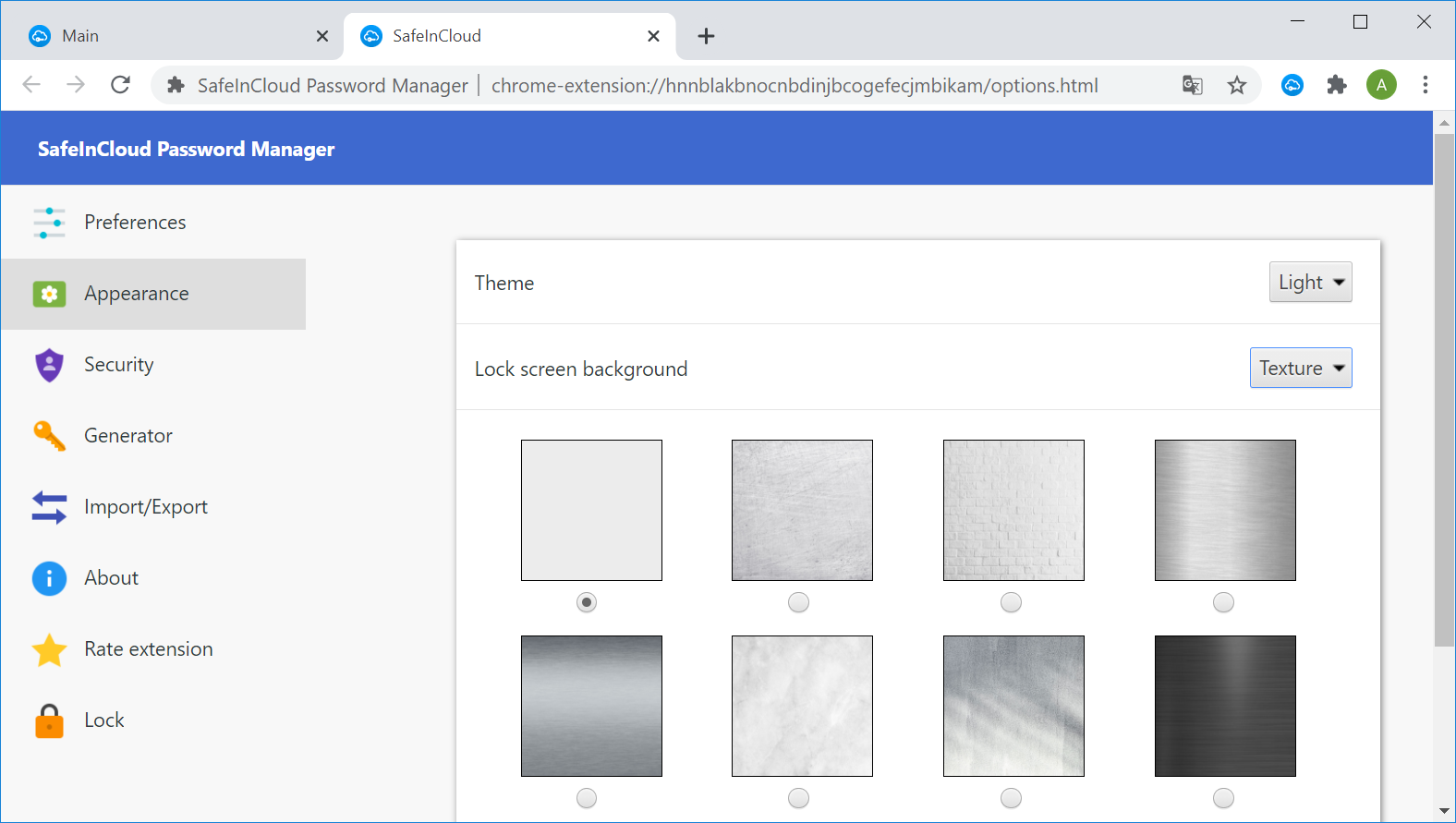This screenshot has width=1456, height=823.
Task: Click the extension puzzle icon before the URL
Action: 176,85
